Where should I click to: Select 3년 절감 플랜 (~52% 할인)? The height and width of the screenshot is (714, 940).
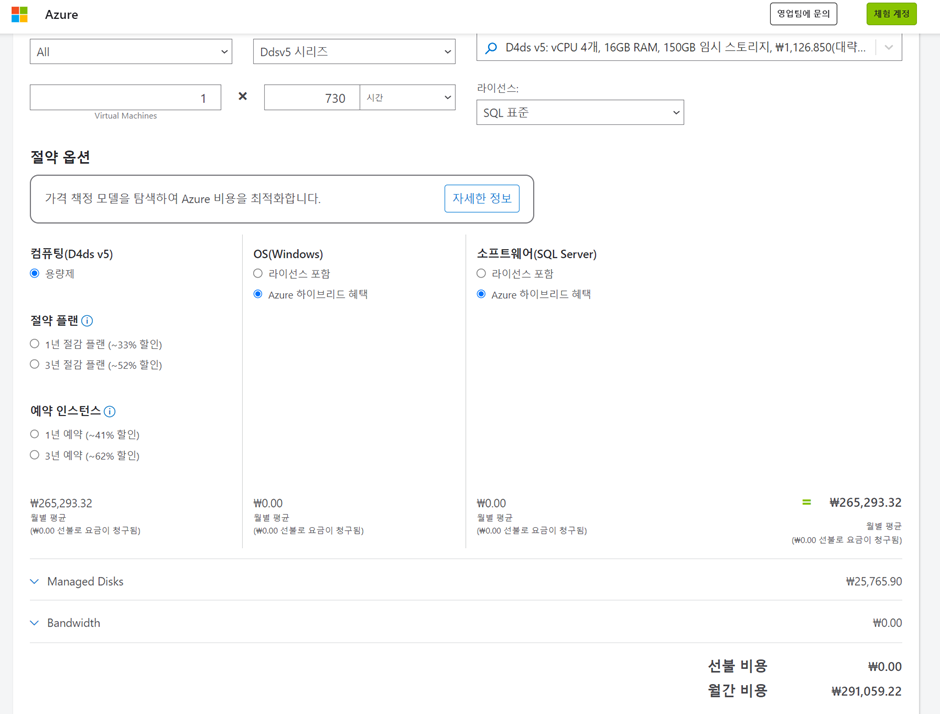point(35,364)
